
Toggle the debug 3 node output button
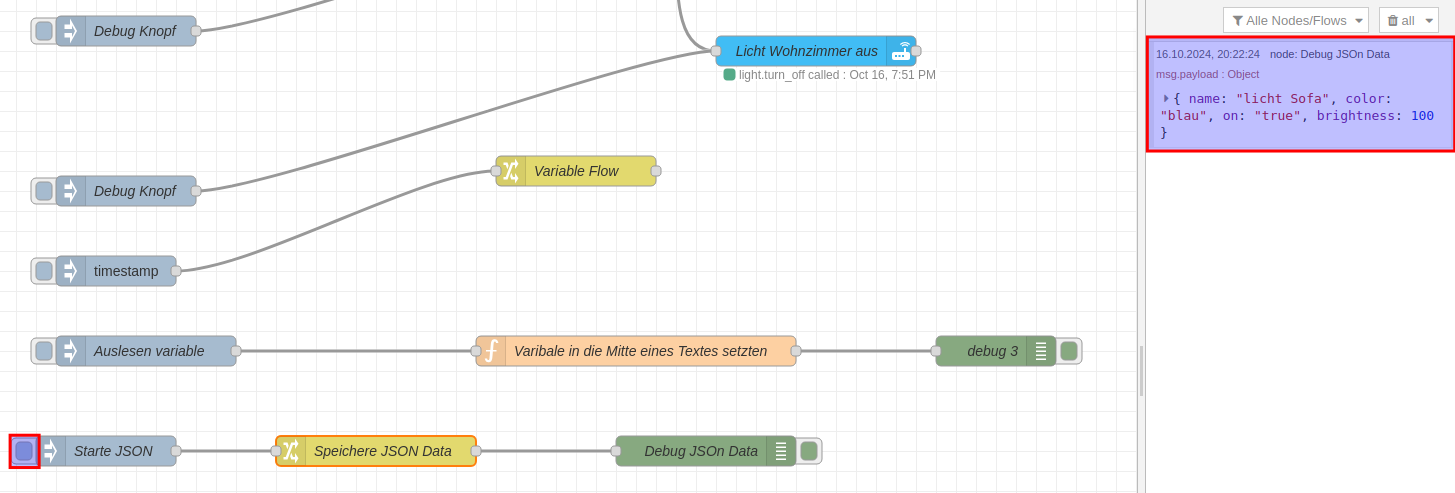point(1069,351)
